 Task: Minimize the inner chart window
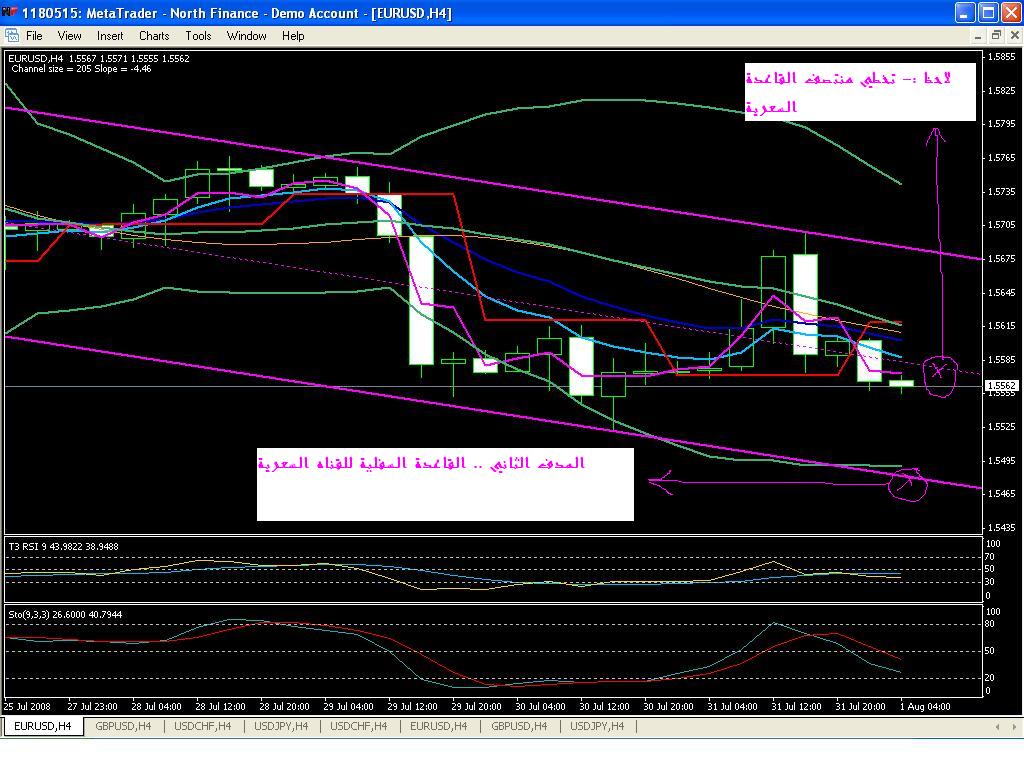pos(978,36)
